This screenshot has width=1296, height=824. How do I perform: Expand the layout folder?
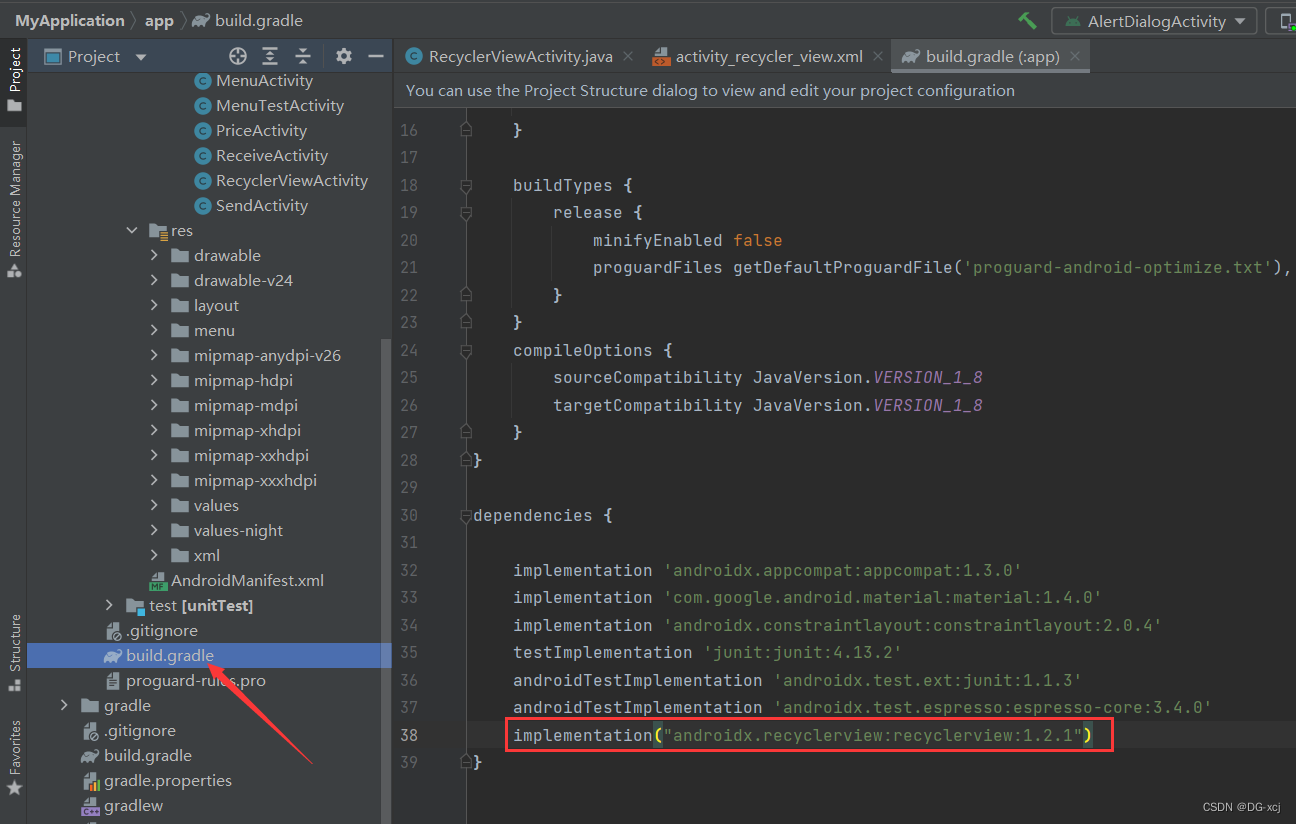(x=154, y=305)
